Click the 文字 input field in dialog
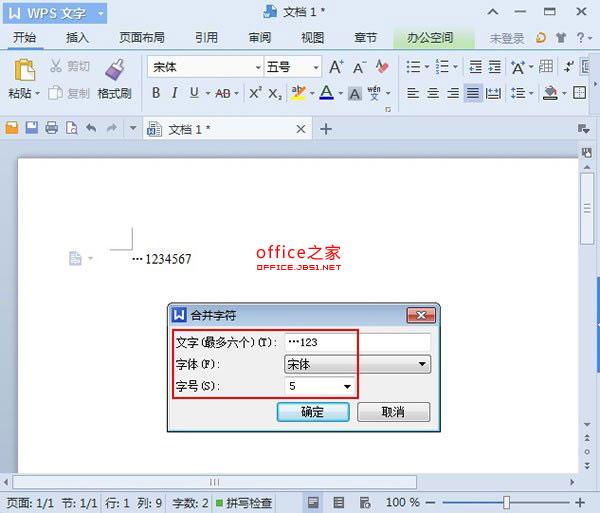Viewport: 600px width, 513px height. (x=357, y=342)
